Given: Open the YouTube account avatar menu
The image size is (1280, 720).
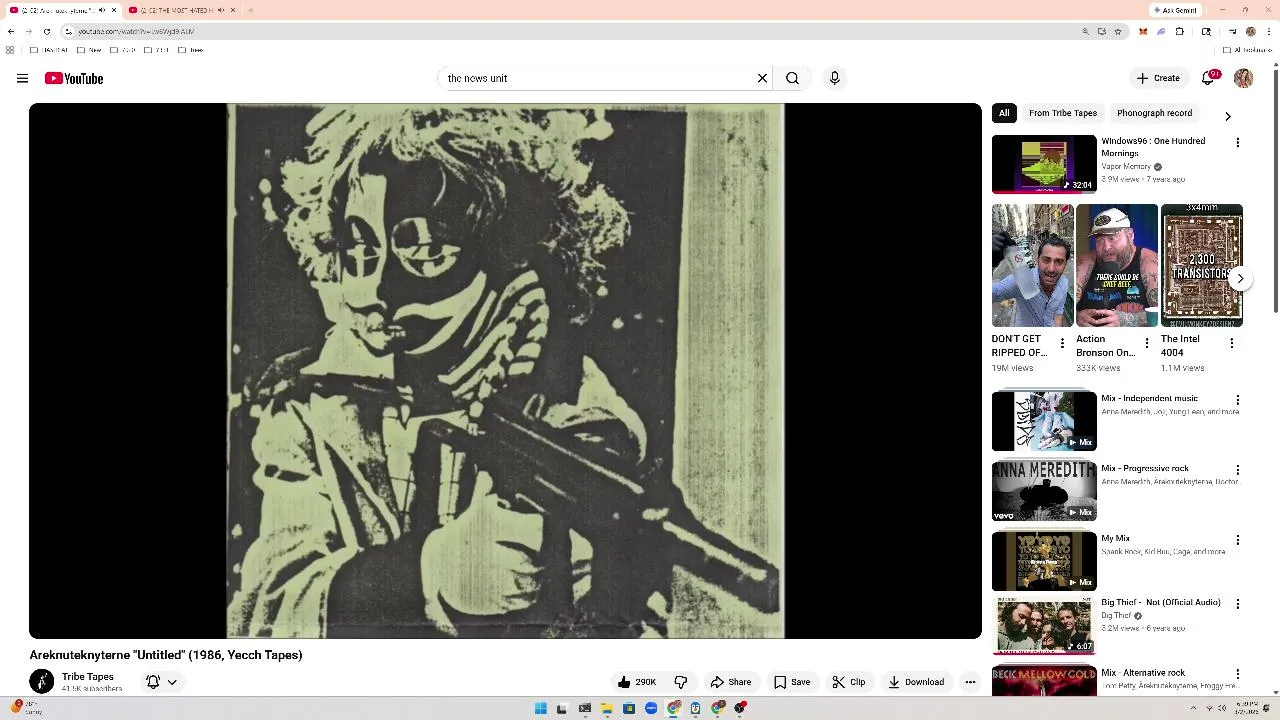Looking at the screenshot, I should click(x=1243, y=78).
